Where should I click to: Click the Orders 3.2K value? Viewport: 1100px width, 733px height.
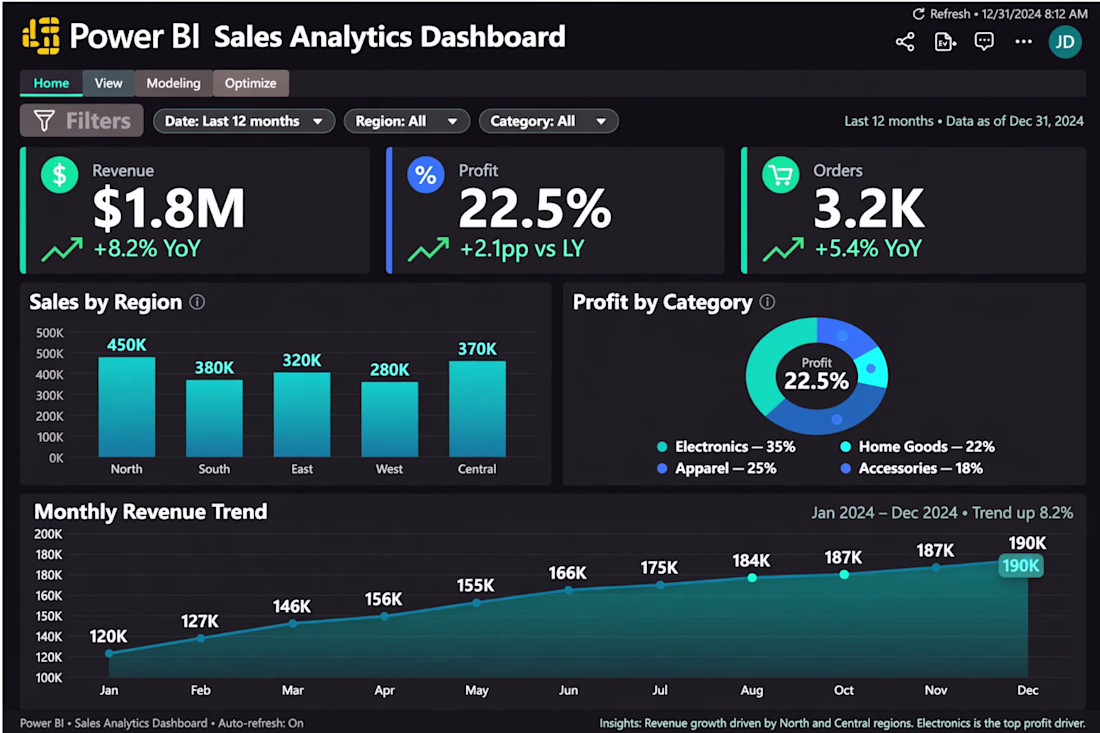869,209
